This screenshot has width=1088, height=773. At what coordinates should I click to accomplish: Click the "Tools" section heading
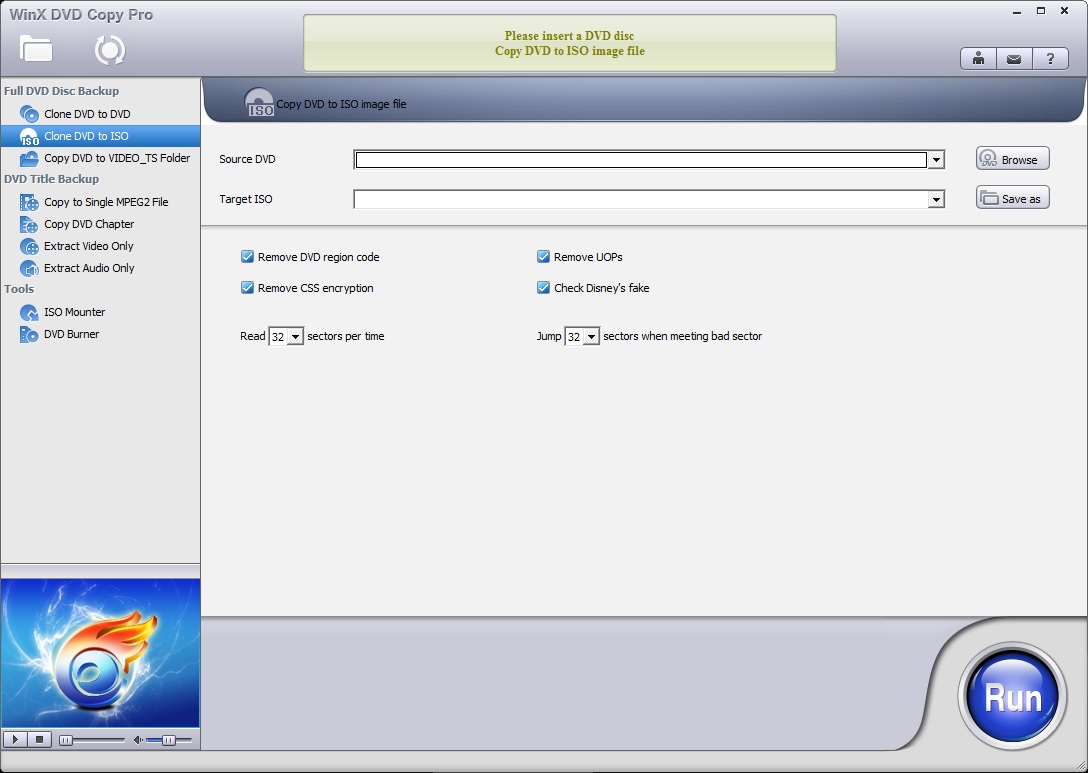click(19, 289)
